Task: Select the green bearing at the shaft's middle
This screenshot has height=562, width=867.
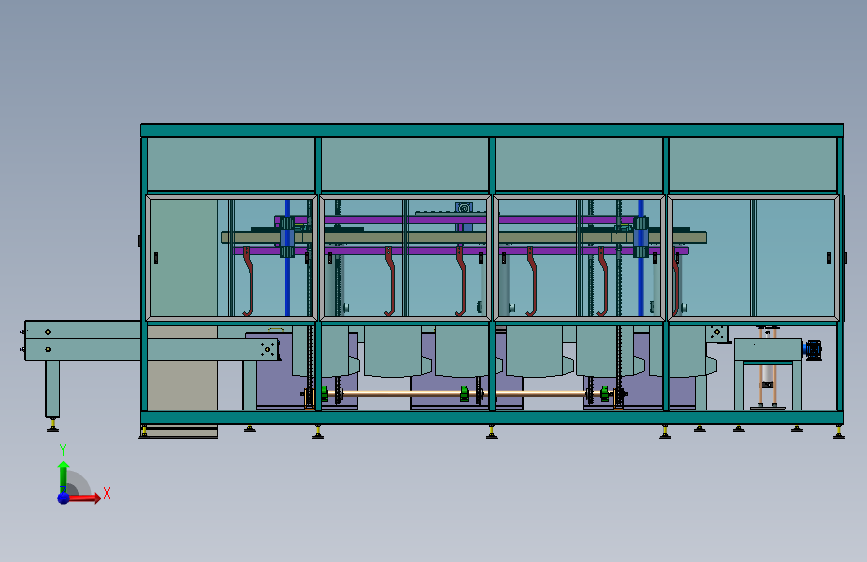Action: (464, 394)
